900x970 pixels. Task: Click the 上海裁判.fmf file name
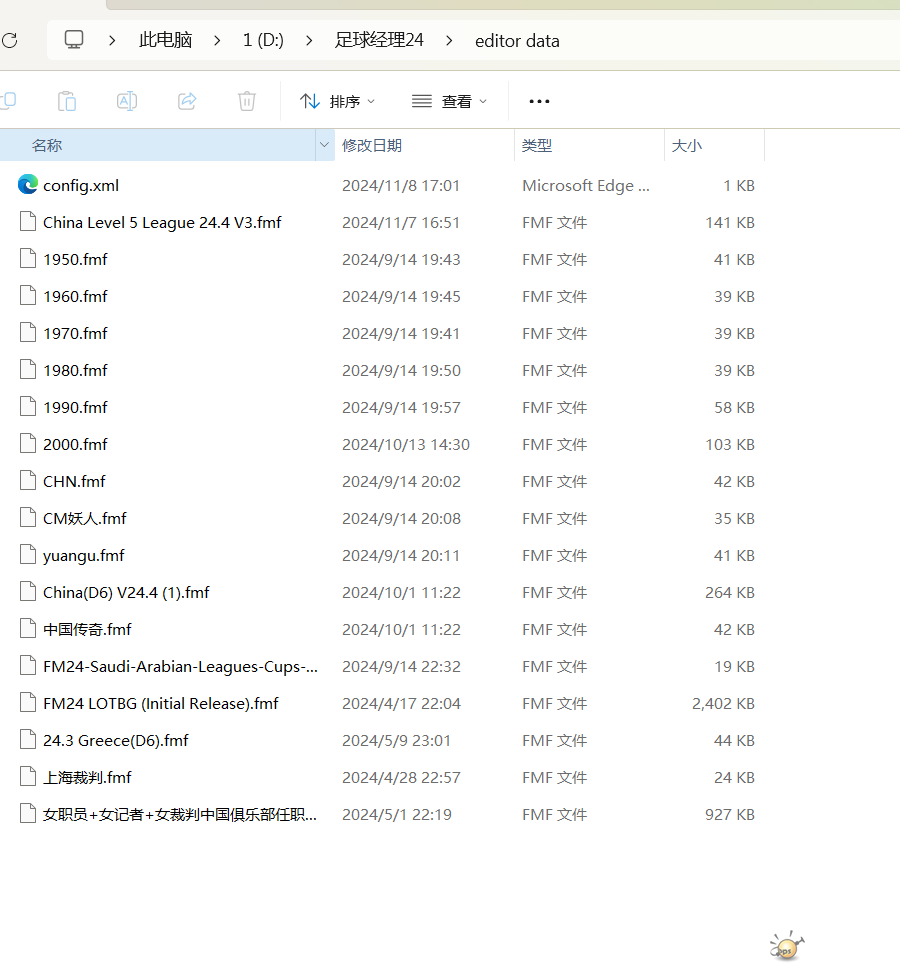(x=87, y=778)
